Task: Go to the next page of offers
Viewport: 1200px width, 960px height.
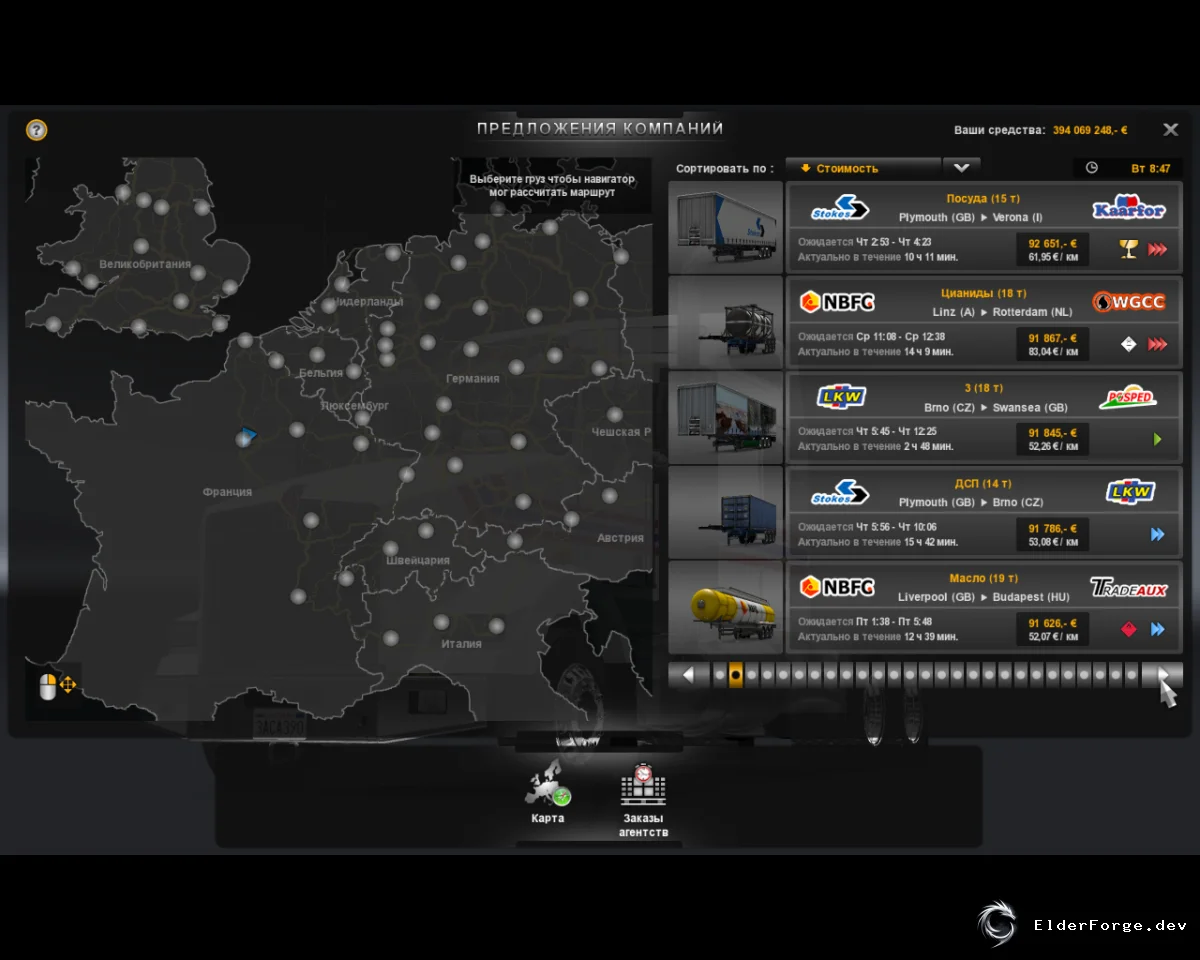Action: (1162, 675)
